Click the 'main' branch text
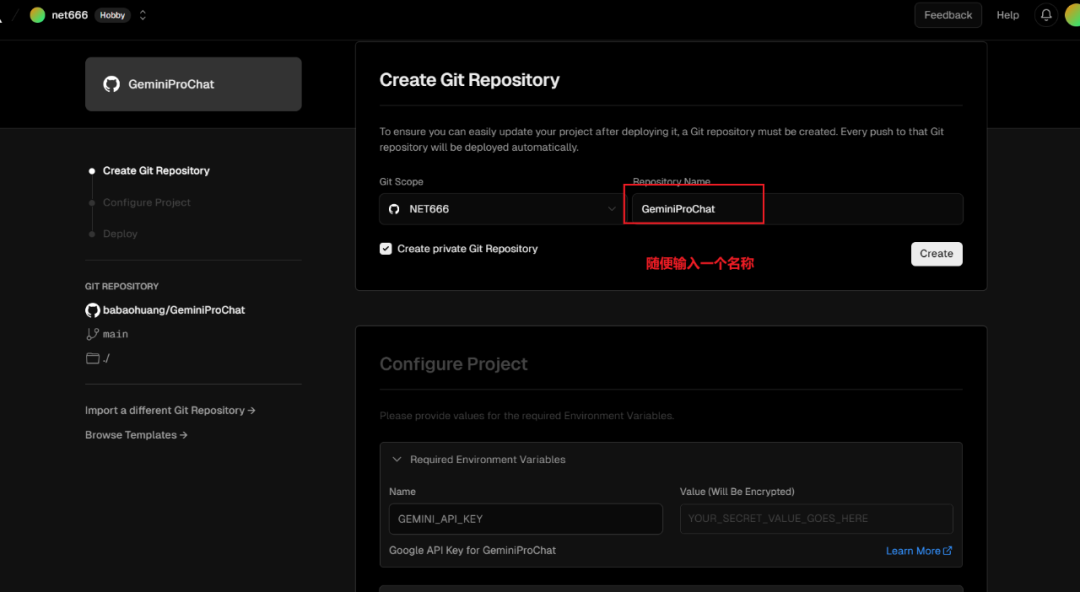This screenshot has width=1080, height=592. pos(115,334)
